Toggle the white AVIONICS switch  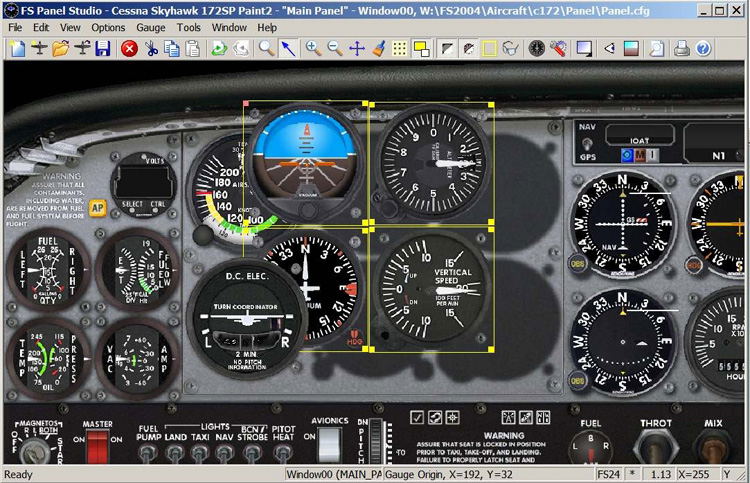(330, 444)
